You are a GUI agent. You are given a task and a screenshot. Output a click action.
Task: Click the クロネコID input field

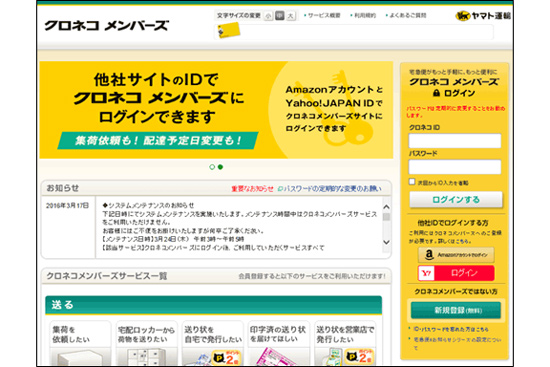[455, 141]
